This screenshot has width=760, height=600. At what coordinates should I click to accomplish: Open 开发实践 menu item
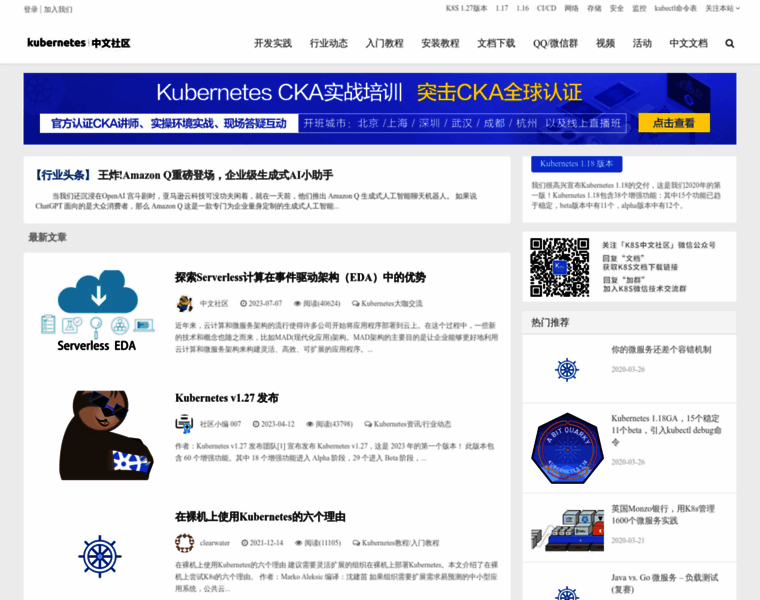click(273, 44)
